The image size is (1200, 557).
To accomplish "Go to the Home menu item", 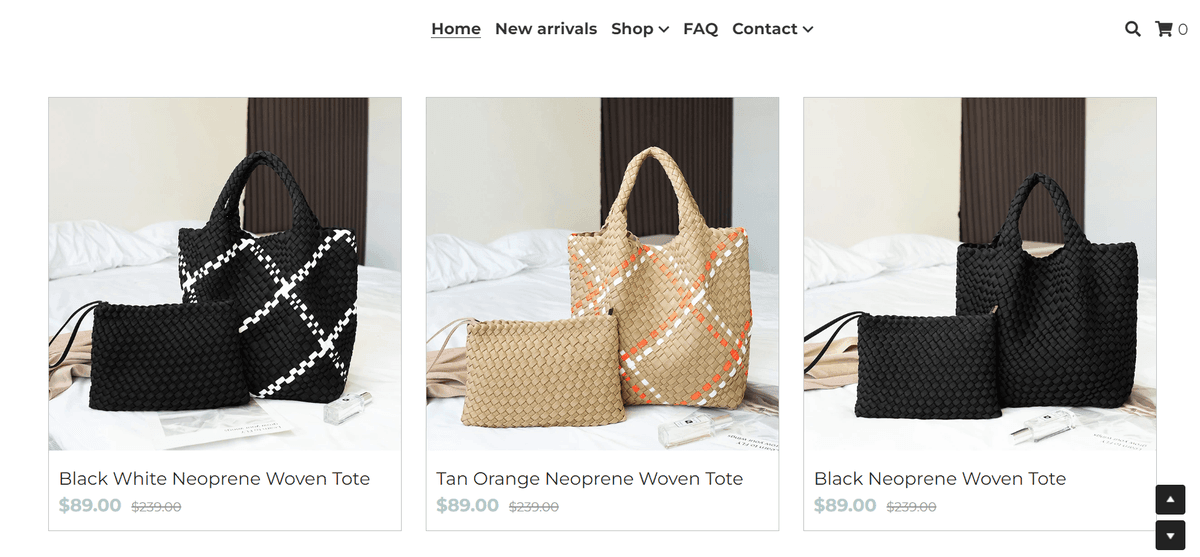I will 456,29.
